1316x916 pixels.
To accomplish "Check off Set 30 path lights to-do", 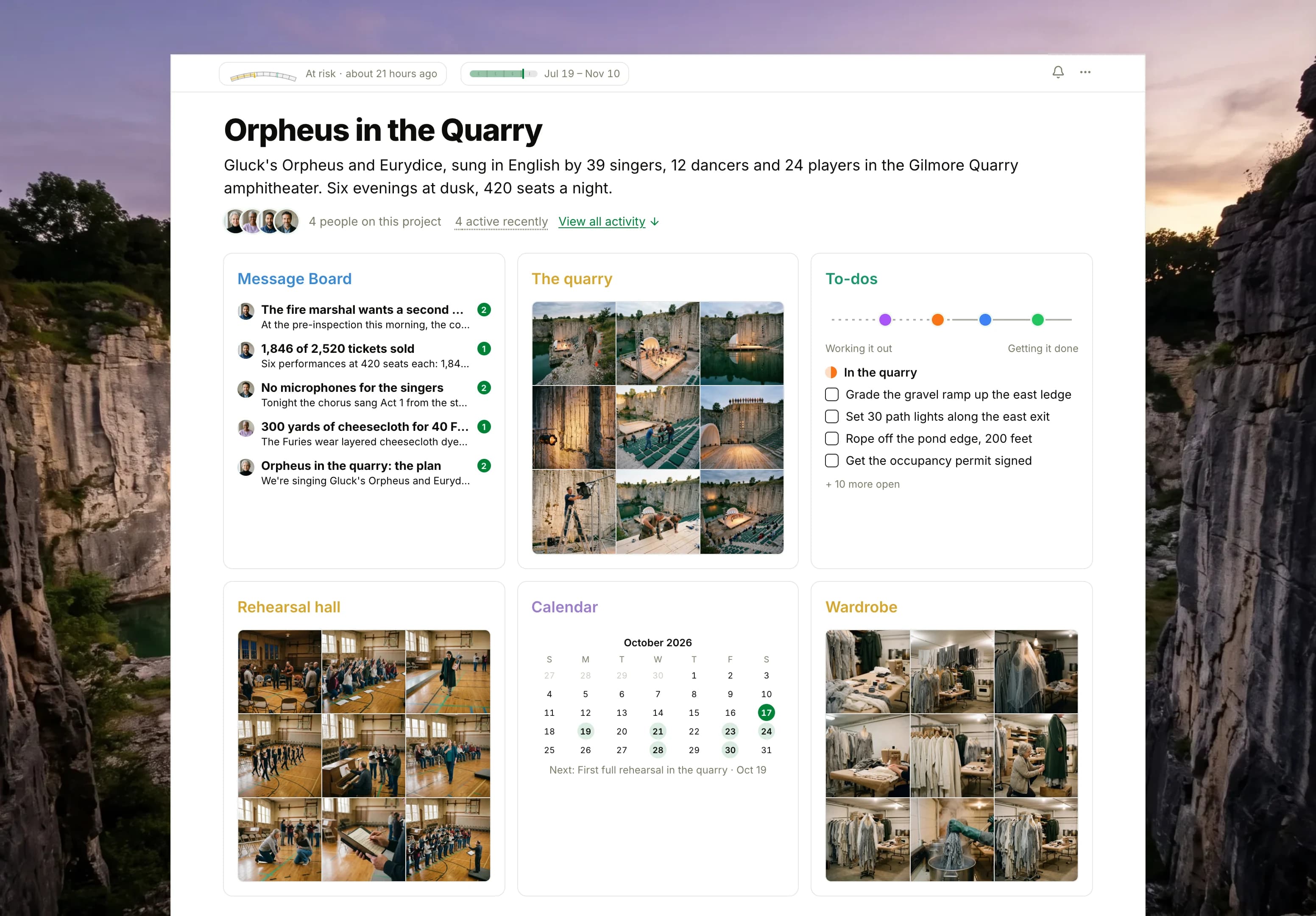I will (x=832, y=416).
